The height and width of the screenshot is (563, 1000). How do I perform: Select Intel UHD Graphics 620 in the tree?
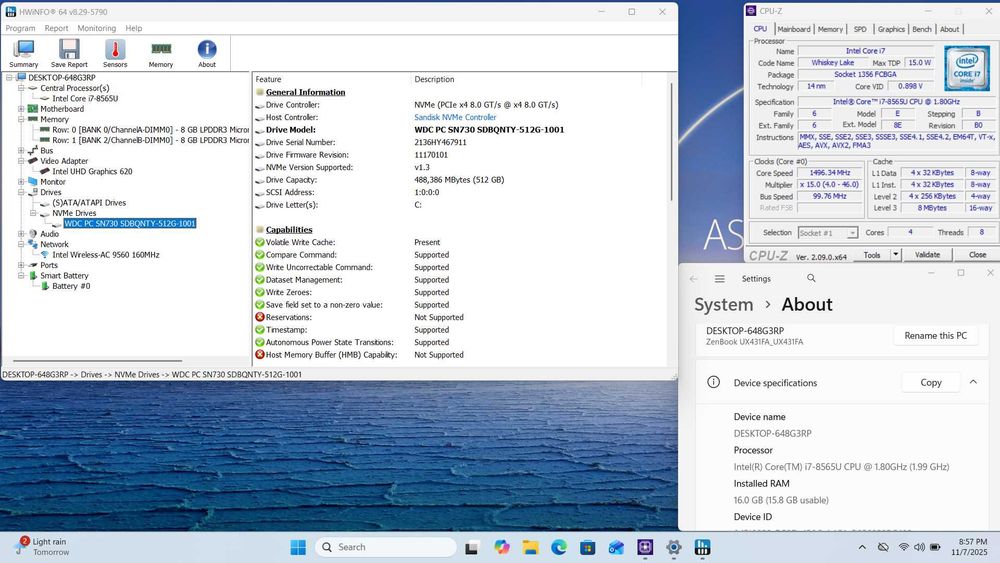(92, 172)
